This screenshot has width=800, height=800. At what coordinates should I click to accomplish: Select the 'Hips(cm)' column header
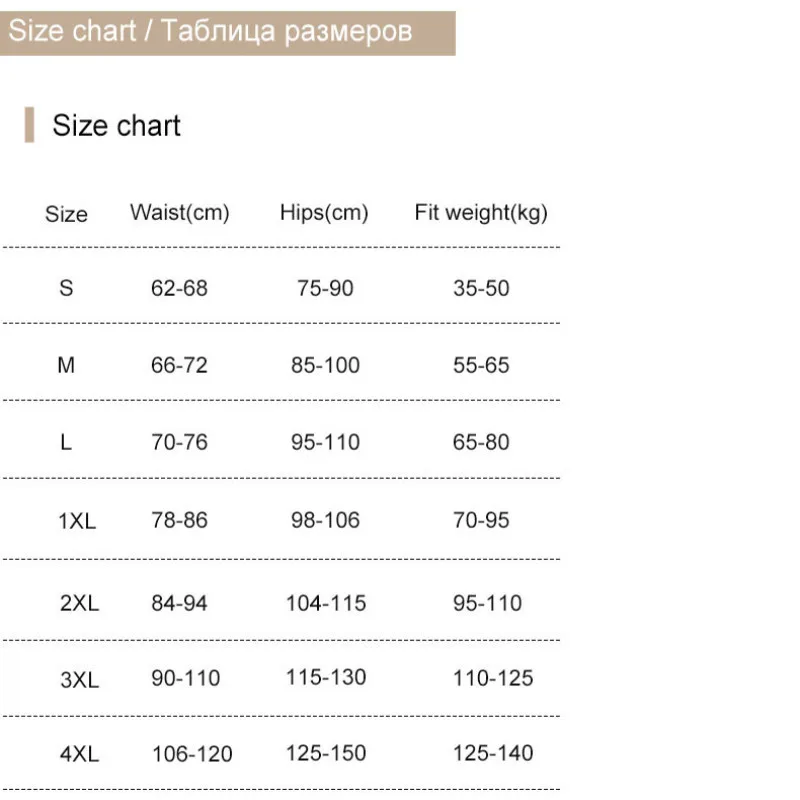pos(324,212)
